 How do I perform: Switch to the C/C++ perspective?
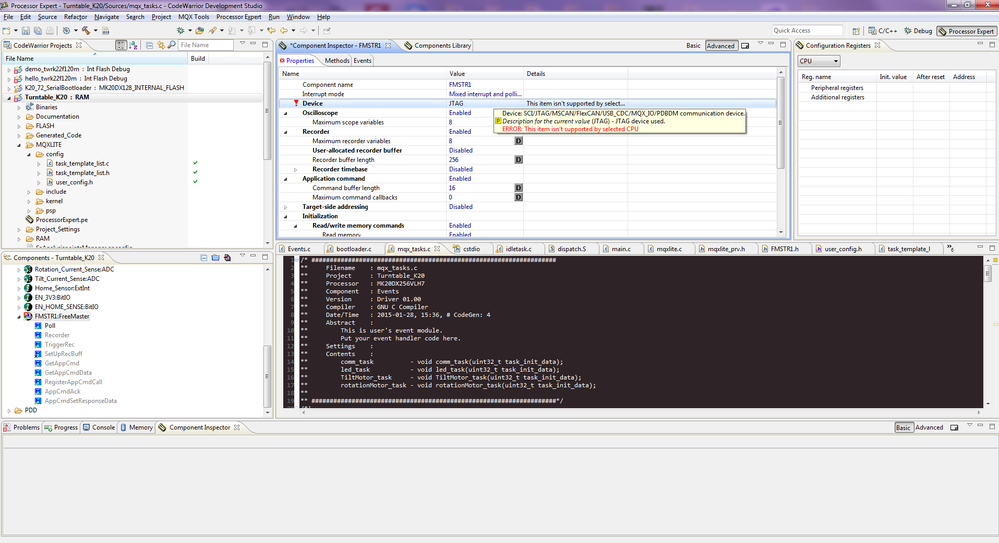(x=882, y=31)
